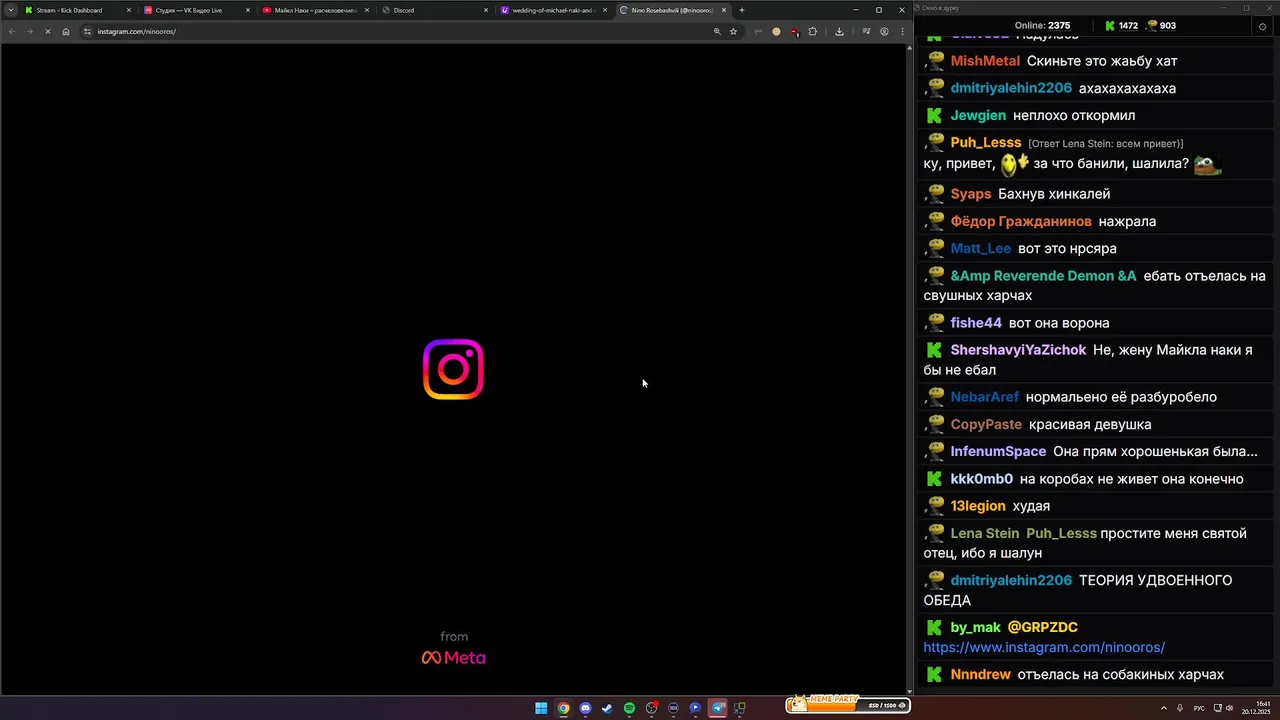Click username MishMetal in chat
This screenshot has width=1280, height=720.
click(985, 61)
